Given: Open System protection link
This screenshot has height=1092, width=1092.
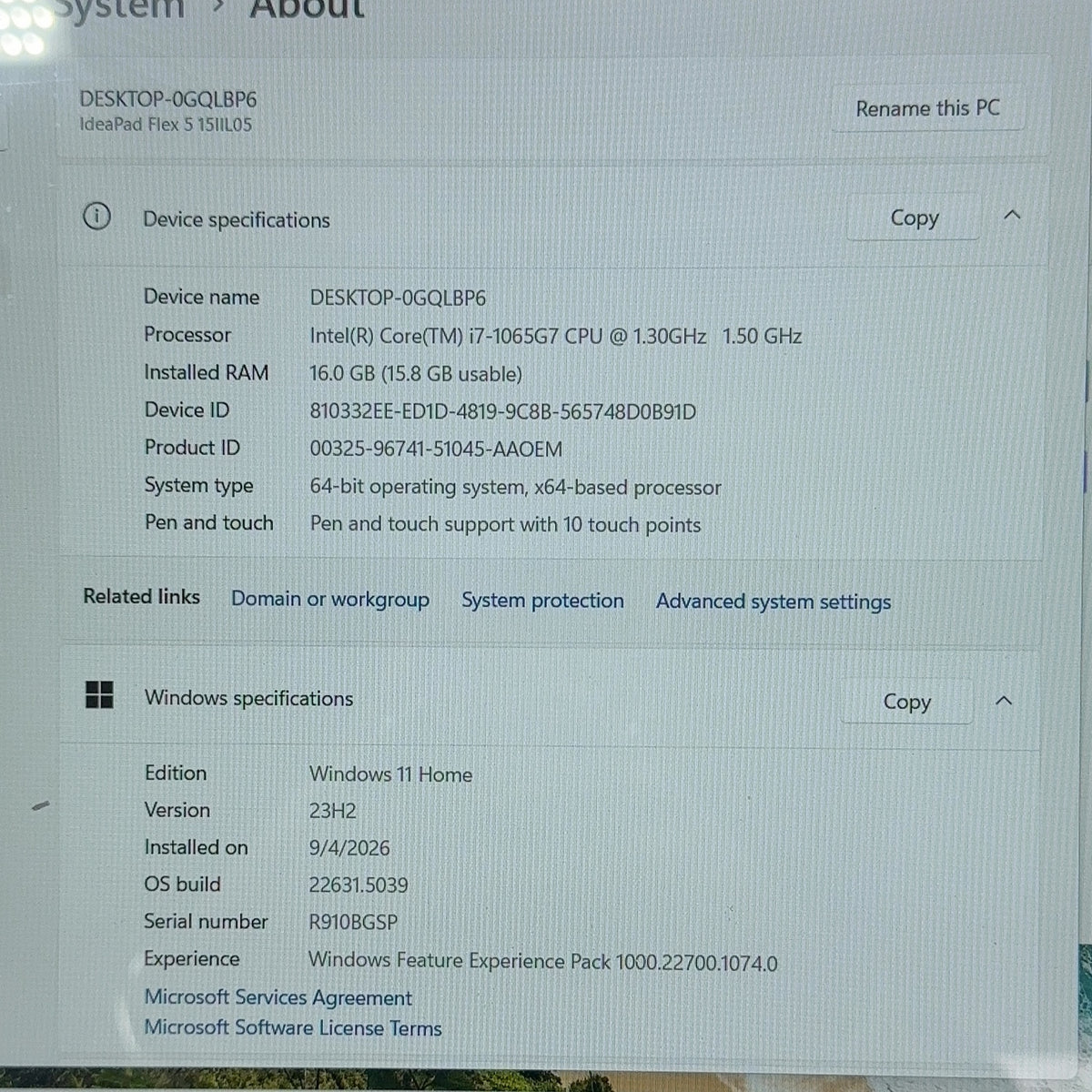Looking at the screenshot, I should click(x=542, y=601).
